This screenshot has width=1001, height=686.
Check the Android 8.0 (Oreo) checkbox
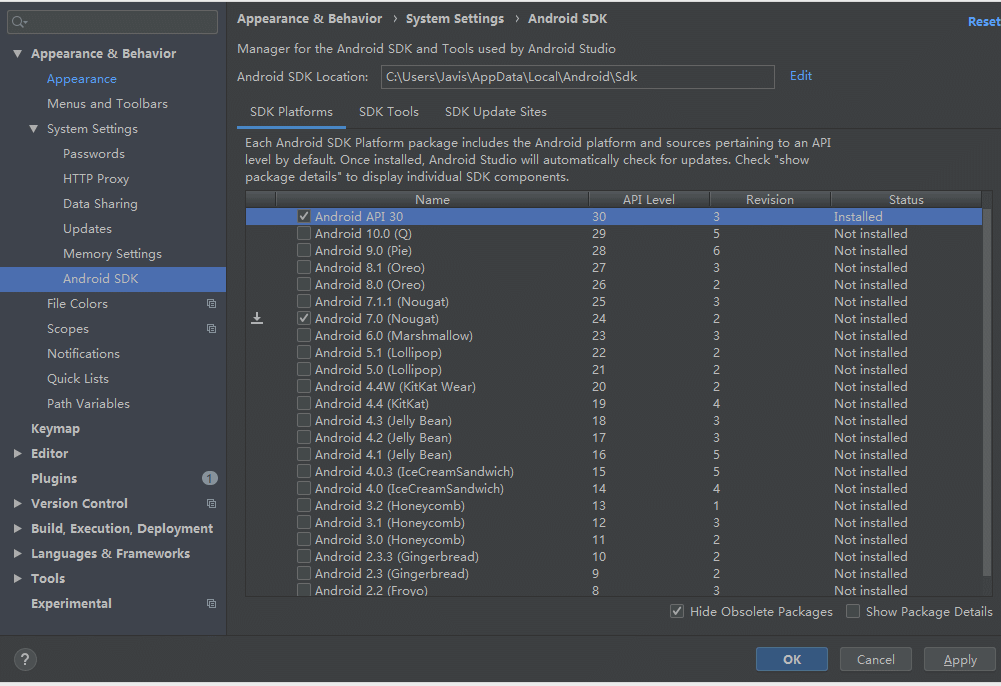(x=304, y=285)
